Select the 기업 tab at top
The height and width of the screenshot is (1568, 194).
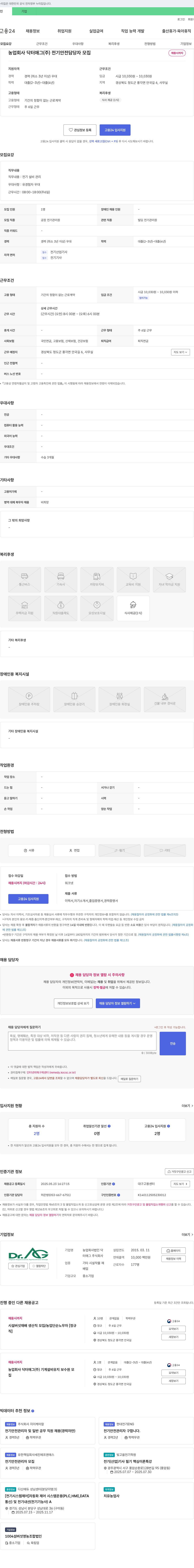coord(24,11)
